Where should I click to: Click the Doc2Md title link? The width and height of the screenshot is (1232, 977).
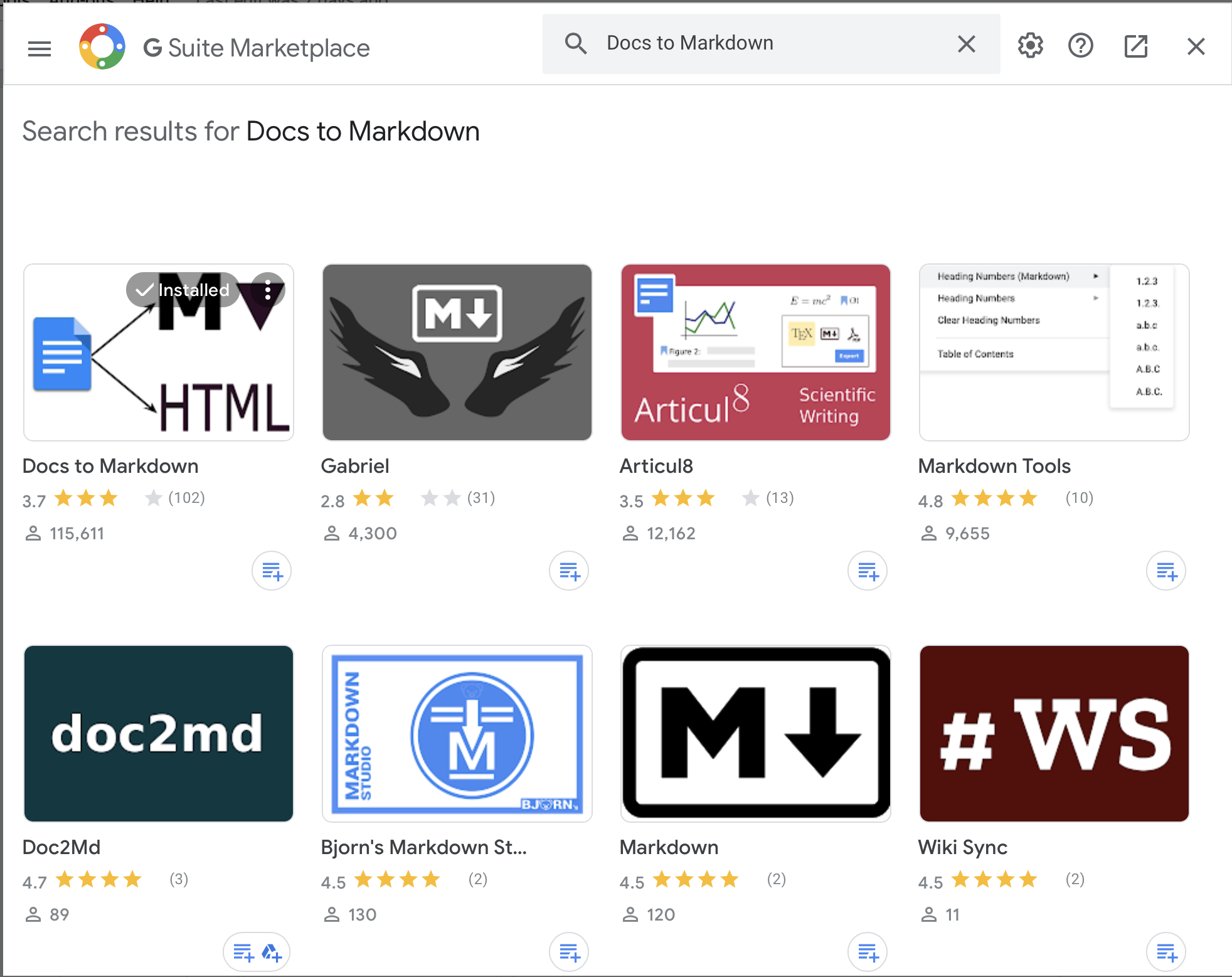pyautogui.click(x=61, y=847)
